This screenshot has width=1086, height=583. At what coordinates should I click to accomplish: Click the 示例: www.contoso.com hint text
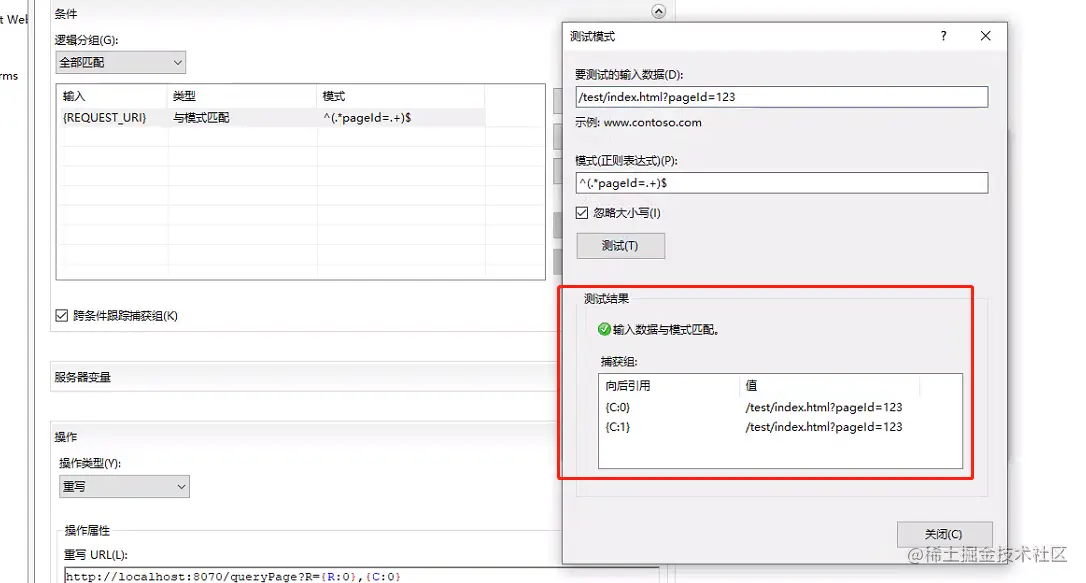pyautogui.click(x=638, y=123)
